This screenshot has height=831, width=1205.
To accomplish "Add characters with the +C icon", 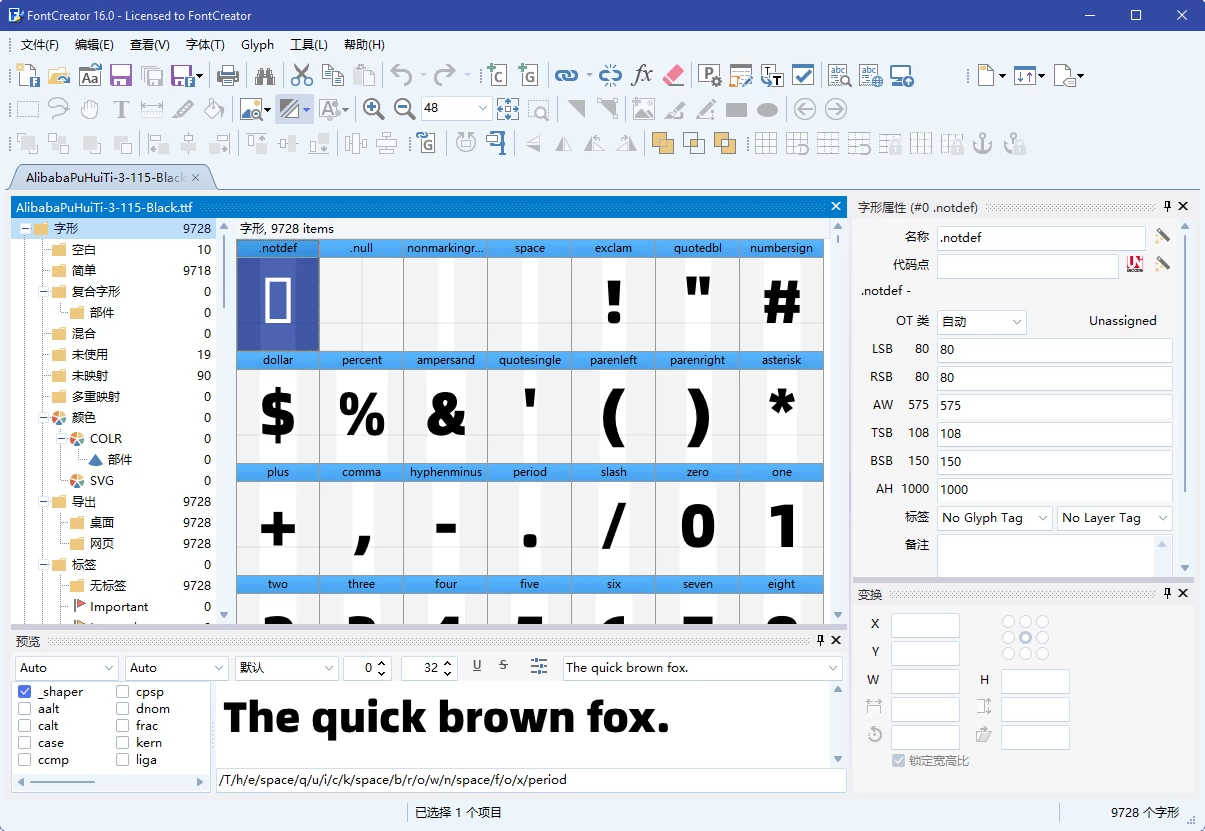I will point(495,75).
